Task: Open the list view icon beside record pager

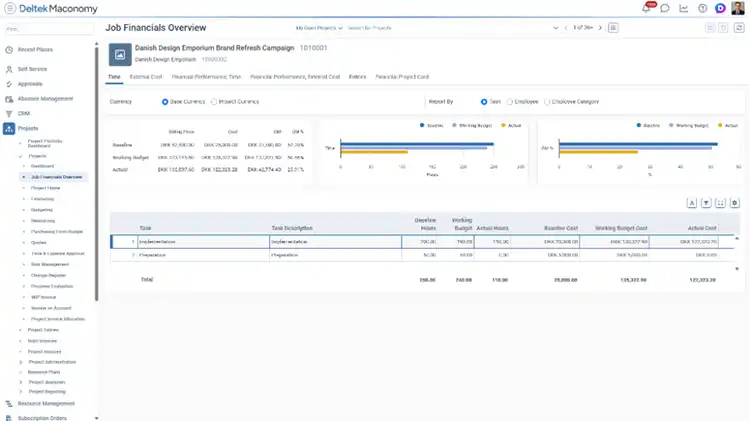Action: click(x=613, y=28)
